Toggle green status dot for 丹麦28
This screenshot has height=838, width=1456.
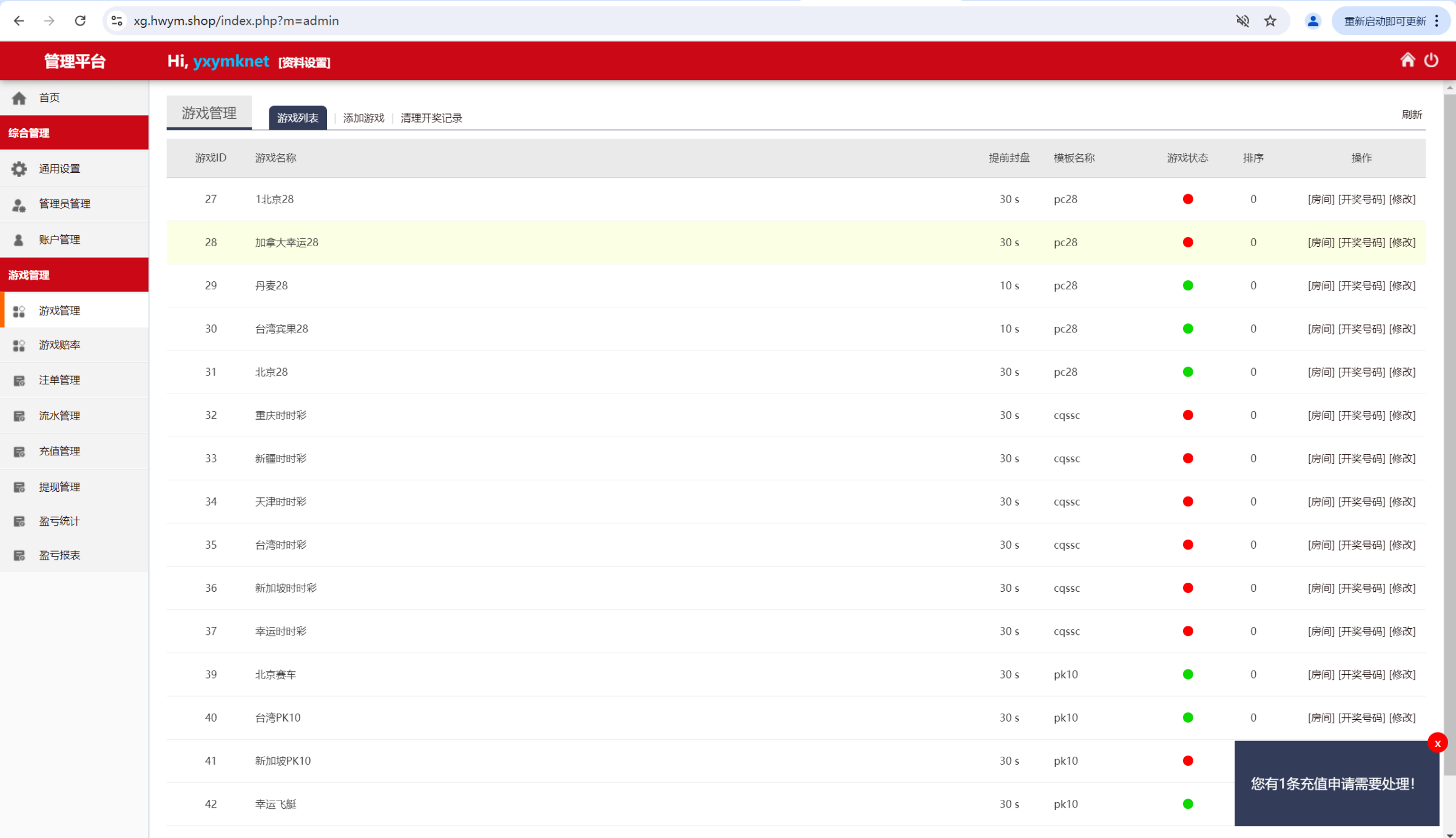1188,286
